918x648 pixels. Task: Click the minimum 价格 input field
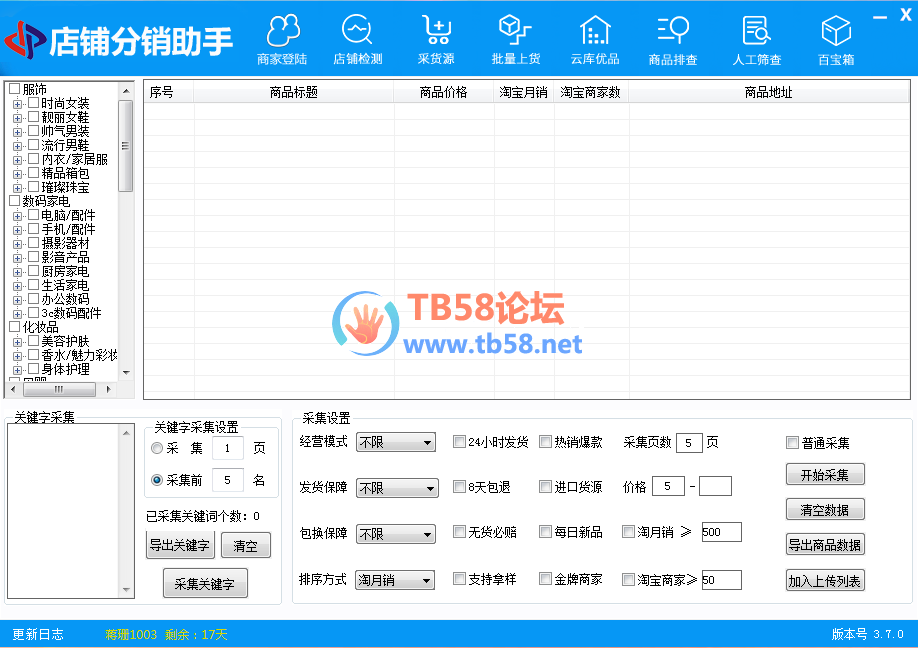668,486
